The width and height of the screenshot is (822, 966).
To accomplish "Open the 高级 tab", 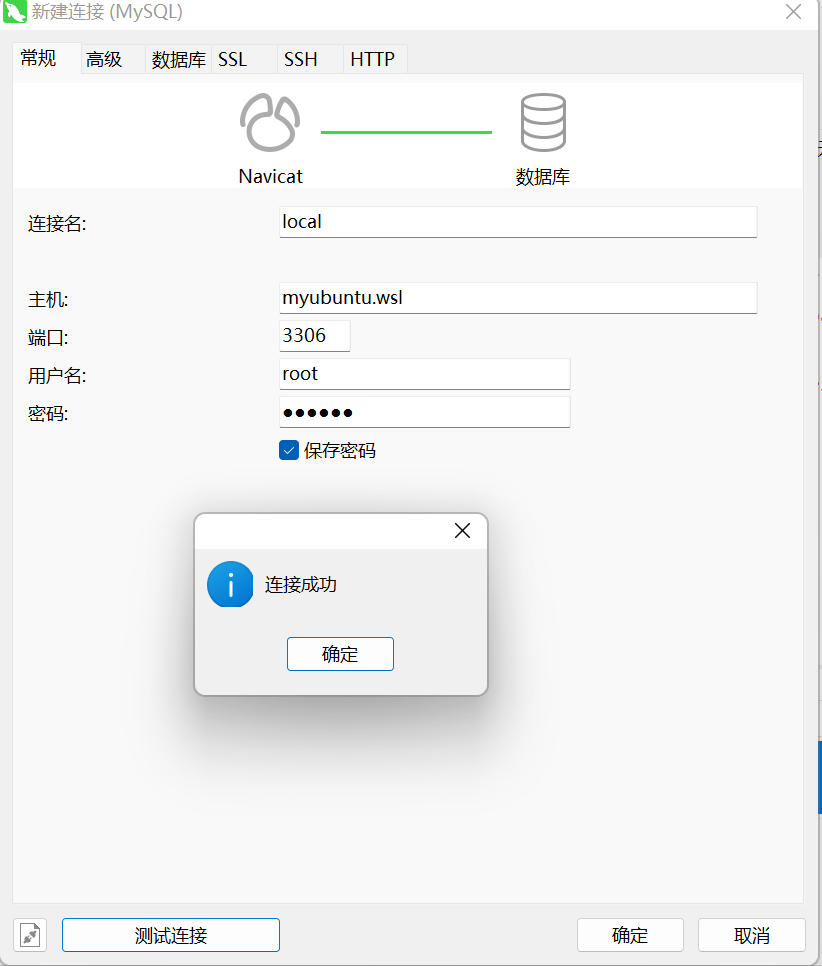I will 113,59.
